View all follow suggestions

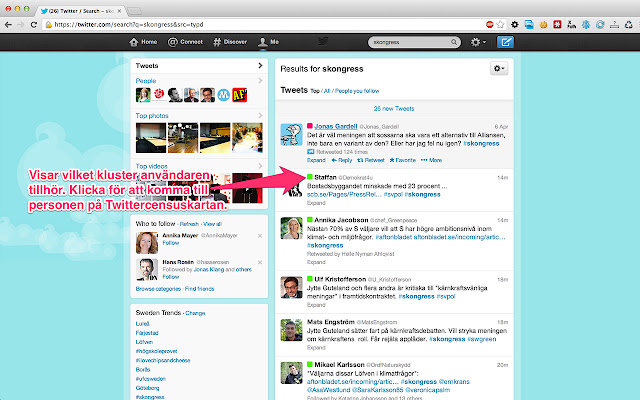212,224
